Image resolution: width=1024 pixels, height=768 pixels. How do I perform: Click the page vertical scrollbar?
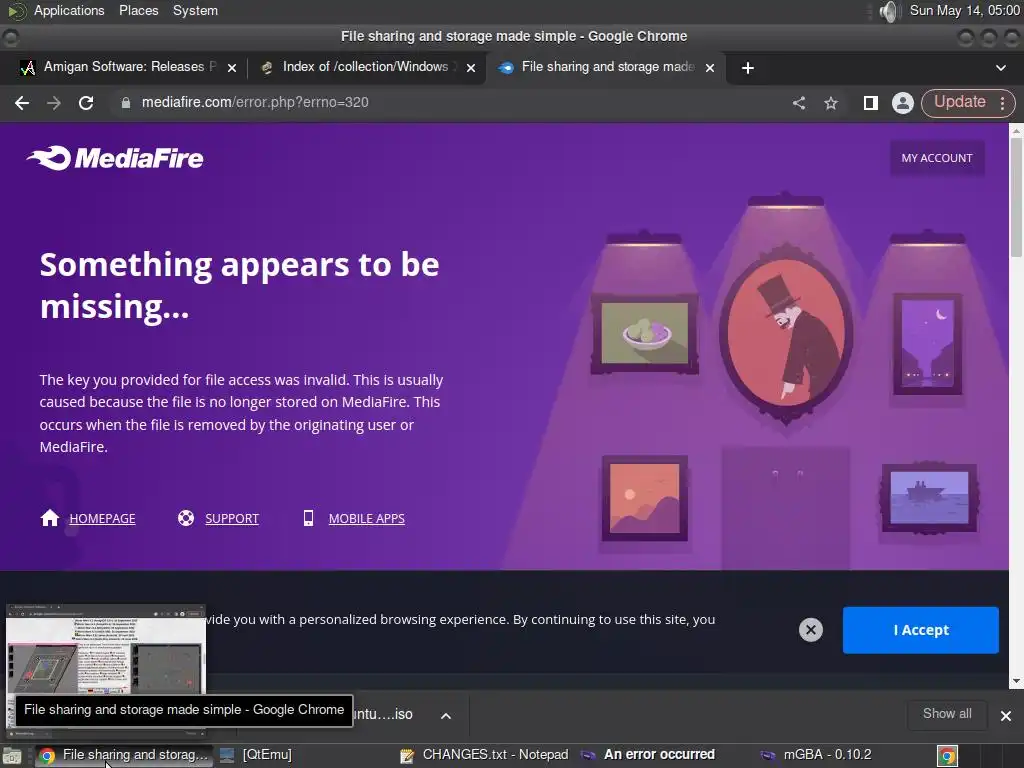click(1016, 196)
